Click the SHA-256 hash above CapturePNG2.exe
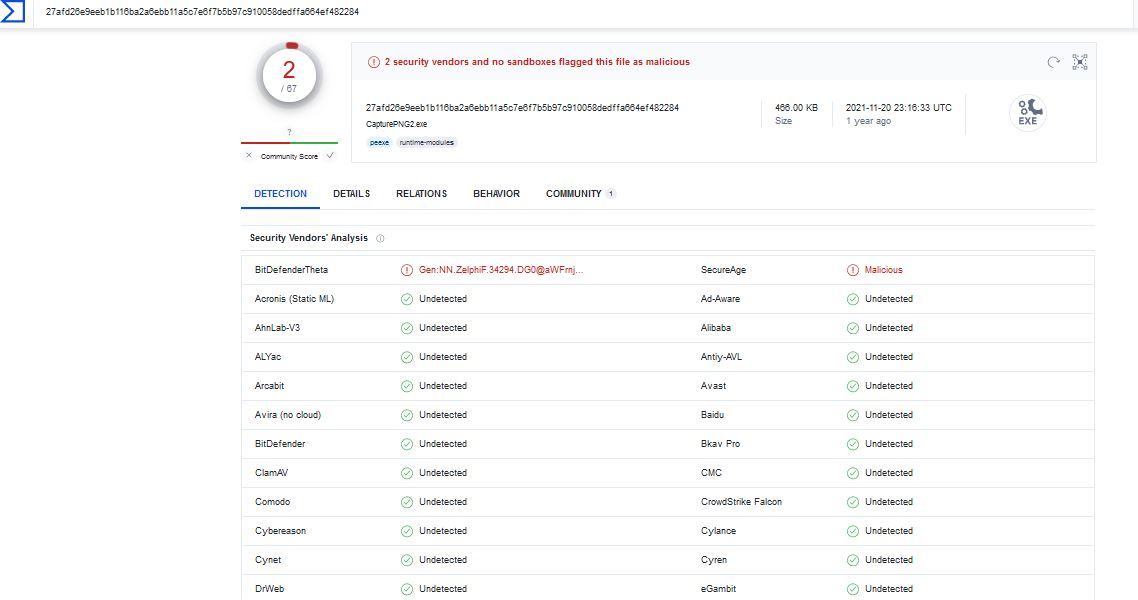Image resolution: width=1138 pixels, height=600 pixels. pos(523,107)
